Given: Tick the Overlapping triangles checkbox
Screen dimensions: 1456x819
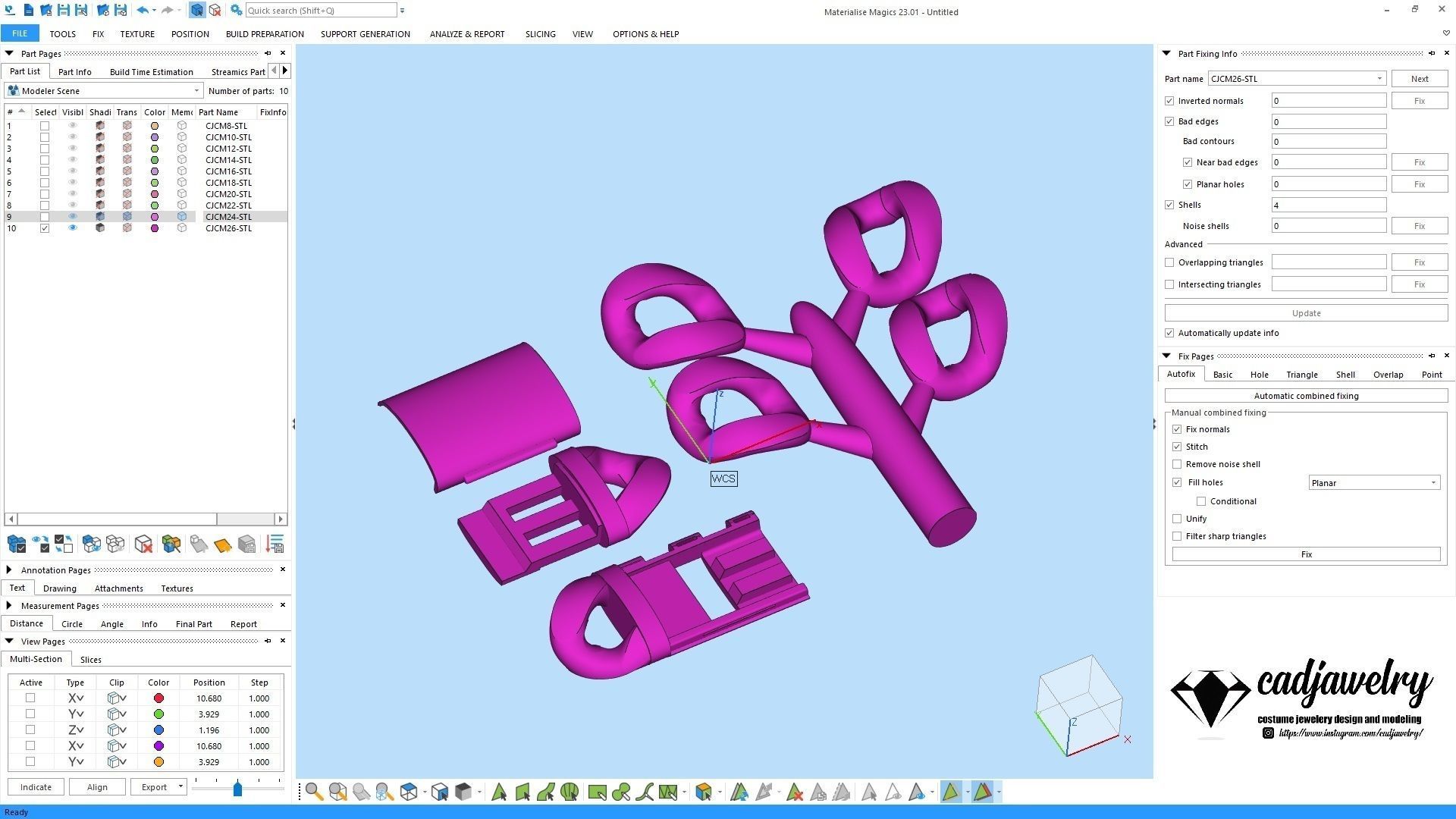Looking at the screenshot, I should 1169,262.
